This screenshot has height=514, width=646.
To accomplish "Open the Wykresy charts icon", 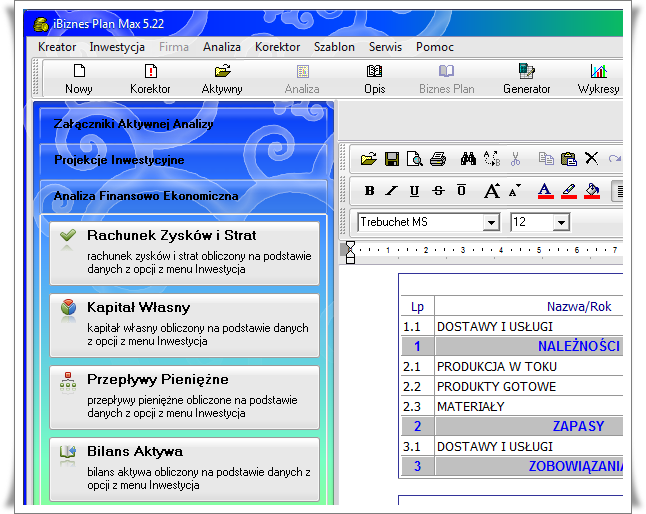I will (598, 72).
